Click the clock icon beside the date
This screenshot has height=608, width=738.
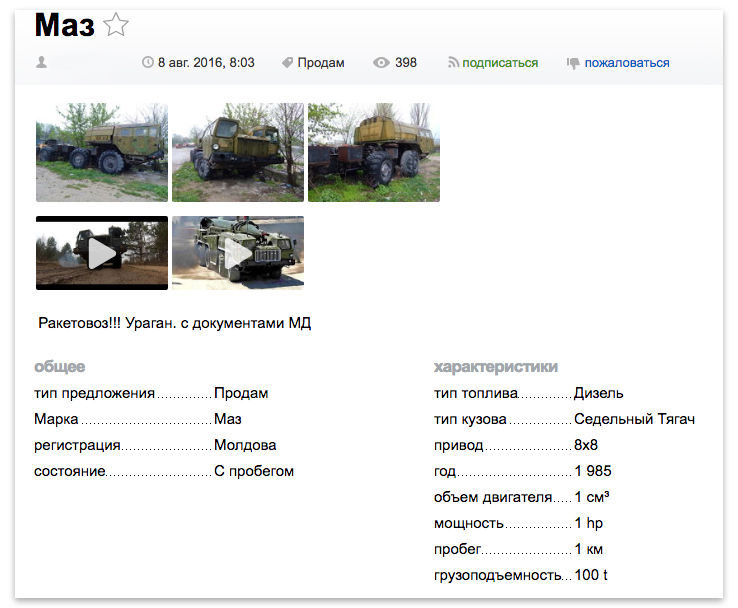point(148,63)
